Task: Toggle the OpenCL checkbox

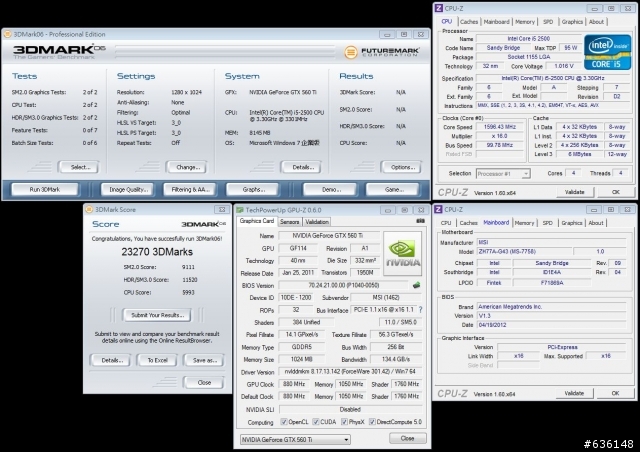Action: point(284,422)
